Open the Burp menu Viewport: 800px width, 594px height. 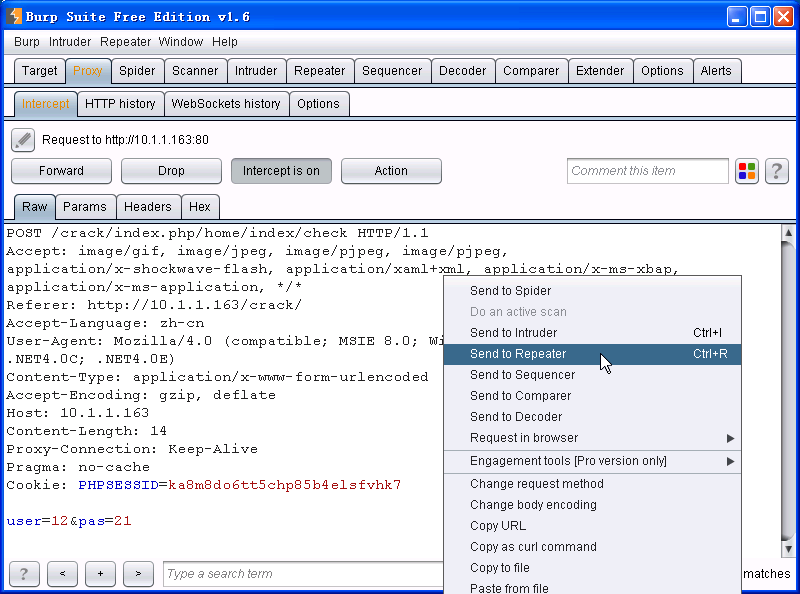coord(27,42)
